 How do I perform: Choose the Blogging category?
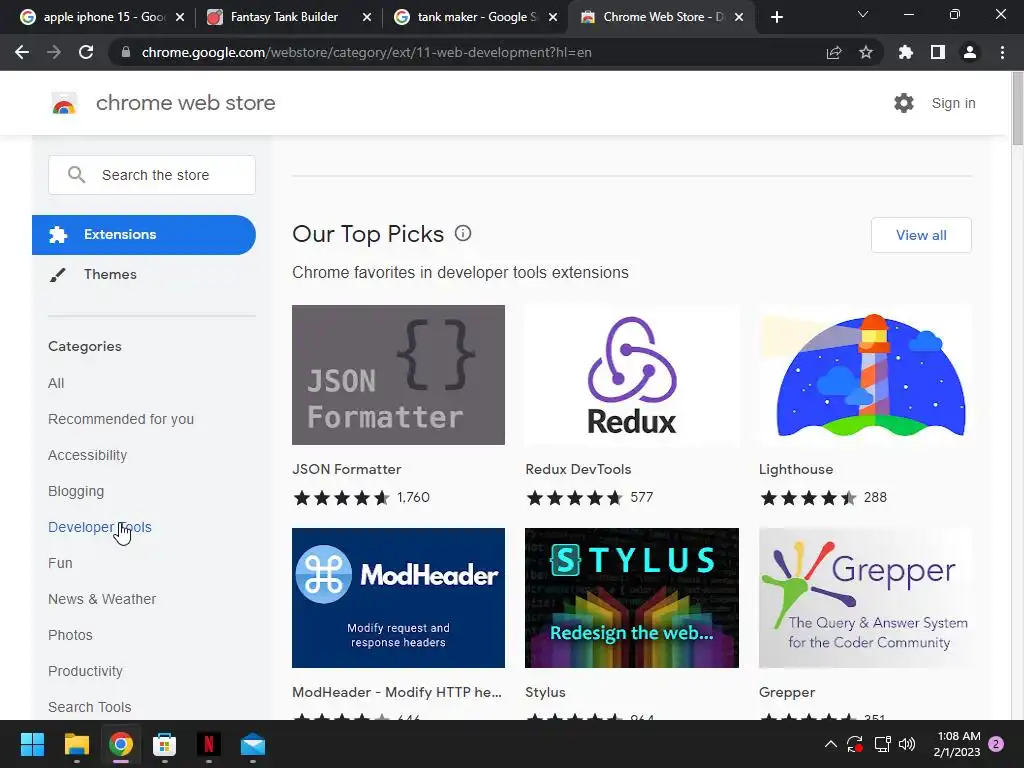click(x=76, y=491)
